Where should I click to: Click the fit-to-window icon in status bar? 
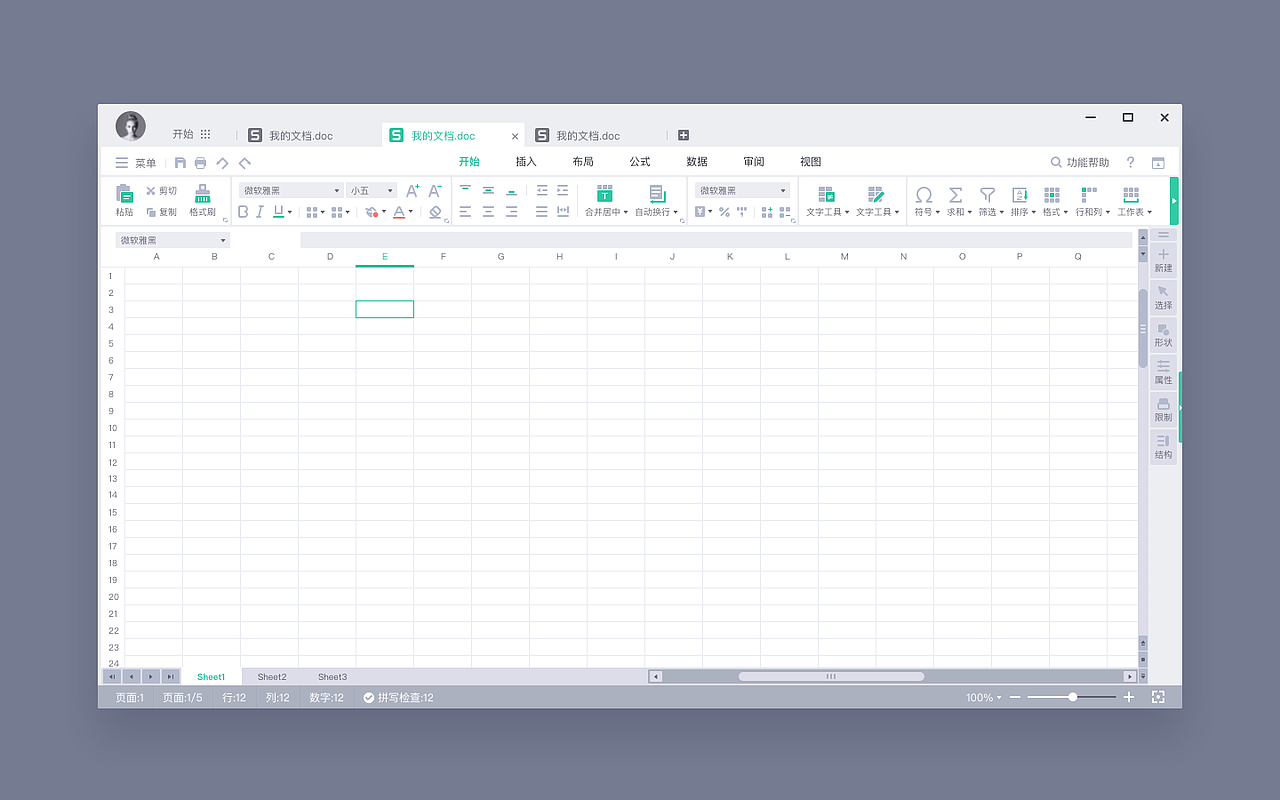click(x=1158, y=697)
